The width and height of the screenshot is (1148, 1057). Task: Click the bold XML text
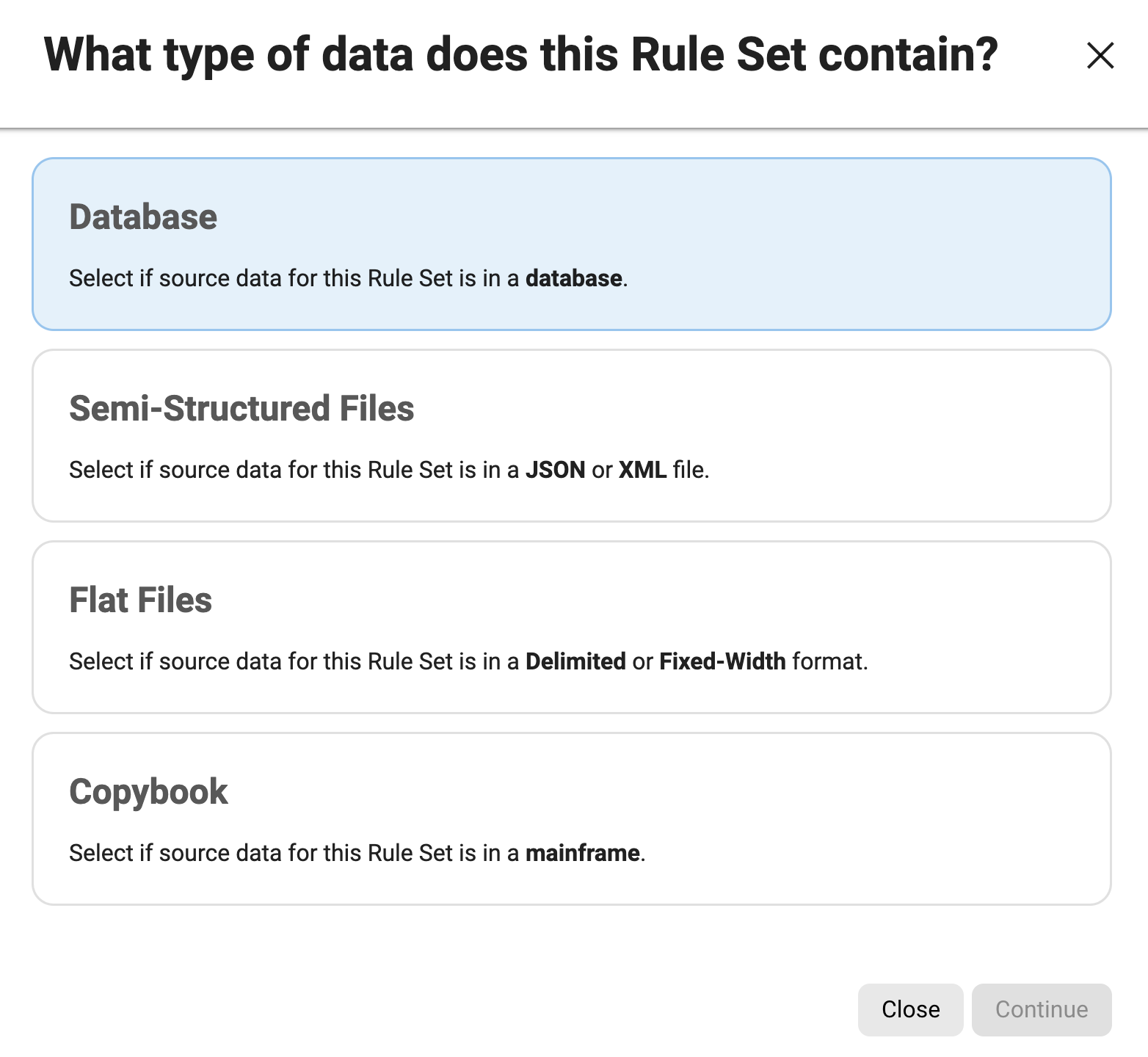[642, 469]
